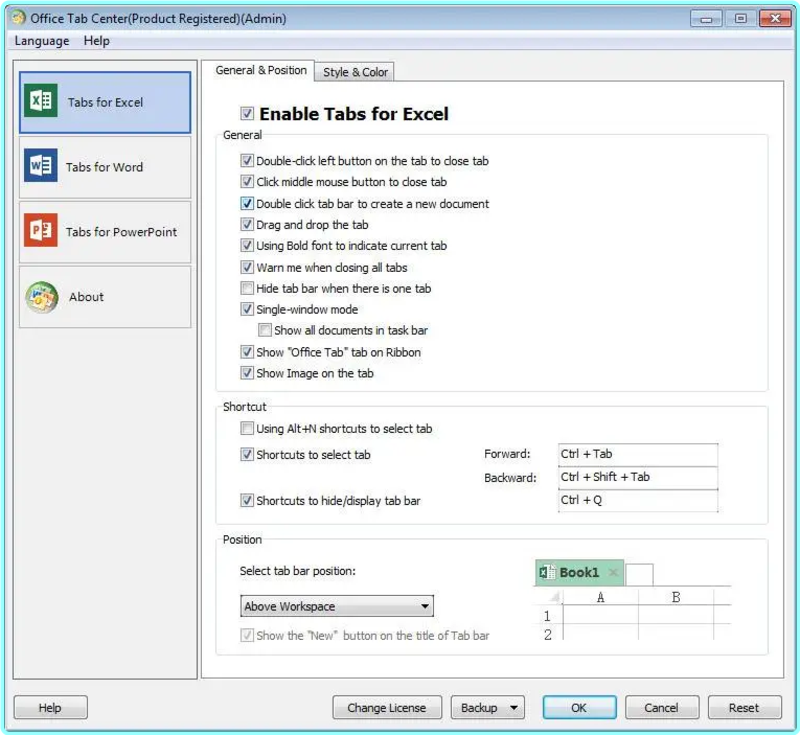This screenshot has width=800, height=735.
Task: Click the Backward shortcut field Ctrl + Shift + Tab
Action: click(x=638, y=477)
